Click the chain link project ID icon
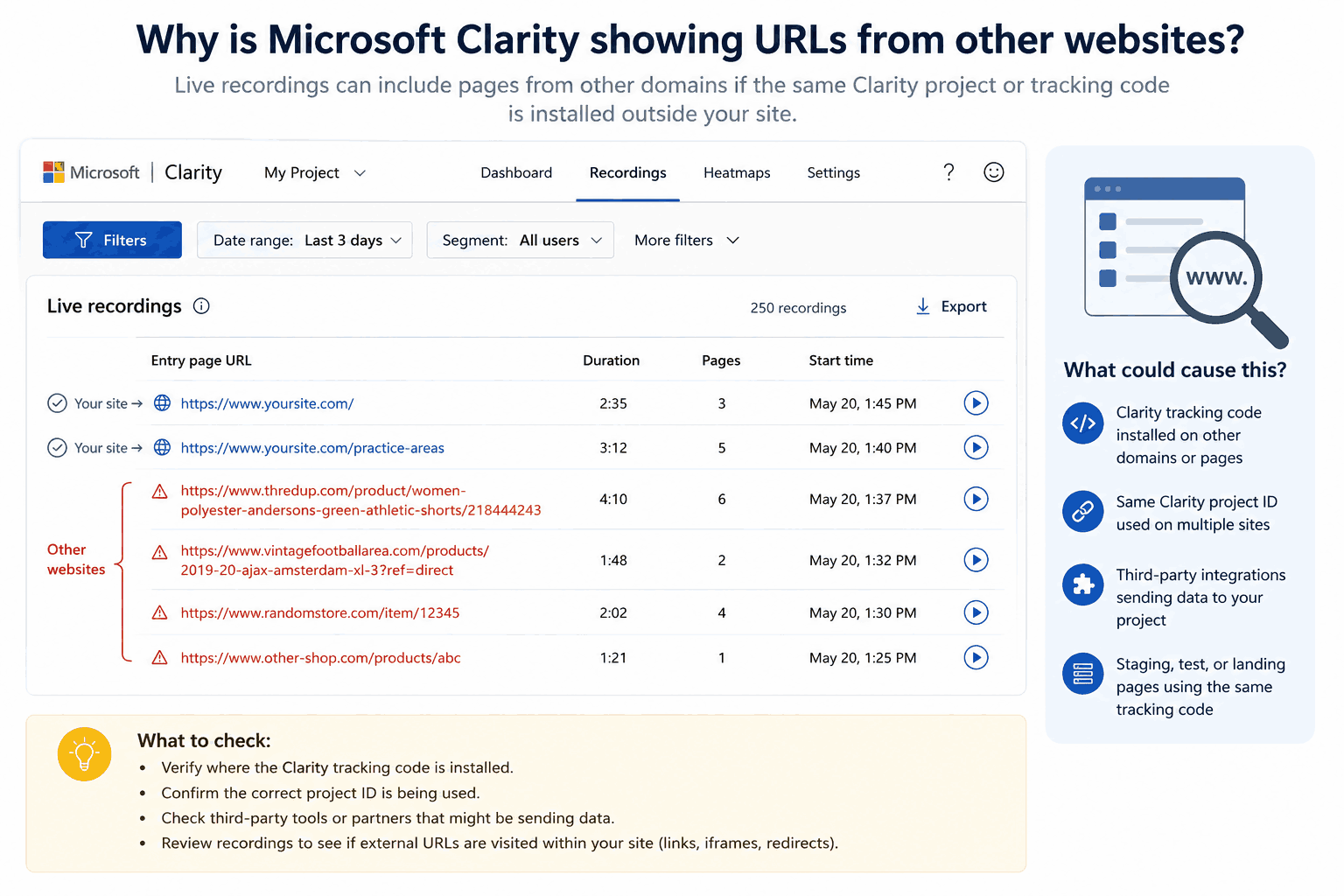Image resolution: width=1344 pixels, height=896 pixels. click(x=1083, y=512)
